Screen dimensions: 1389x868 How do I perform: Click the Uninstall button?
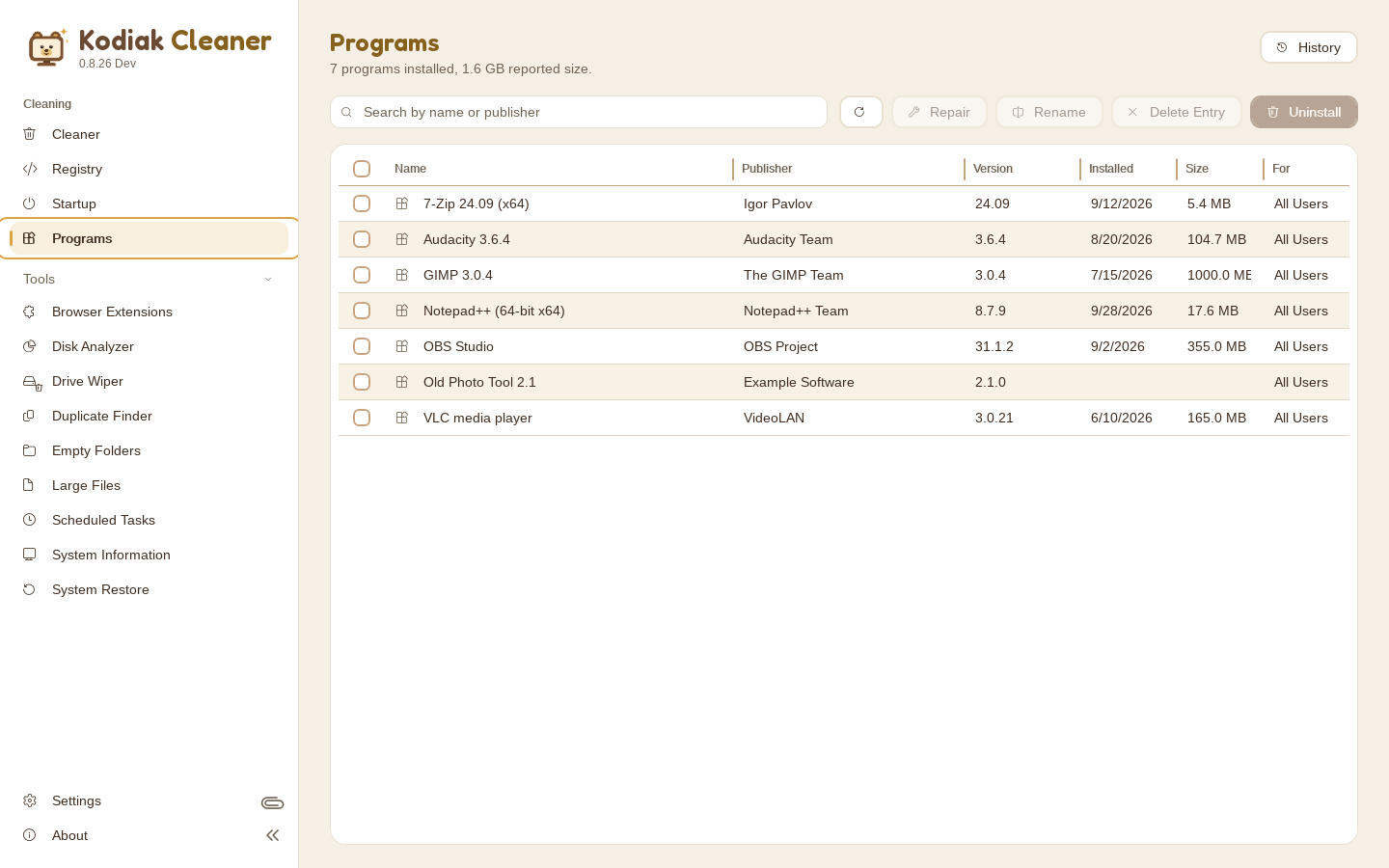pos(1304,112)
